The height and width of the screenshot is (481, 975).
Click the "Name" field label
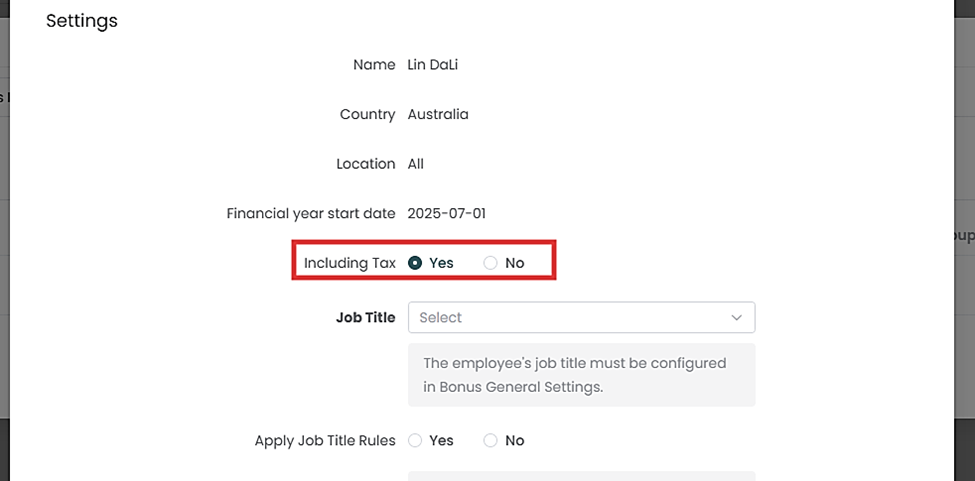tap(374, 65)
